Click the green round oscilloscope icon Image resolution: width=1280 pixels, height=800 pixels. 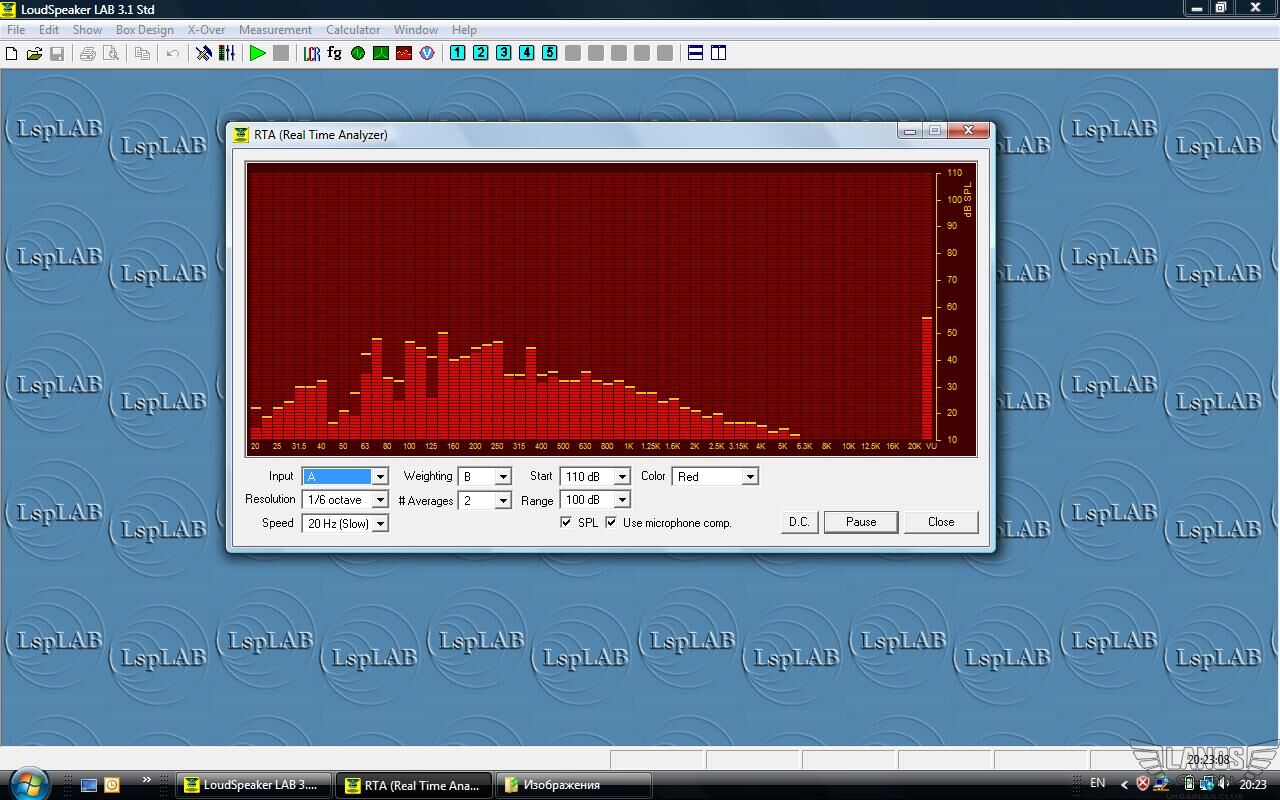click(358, 53)
